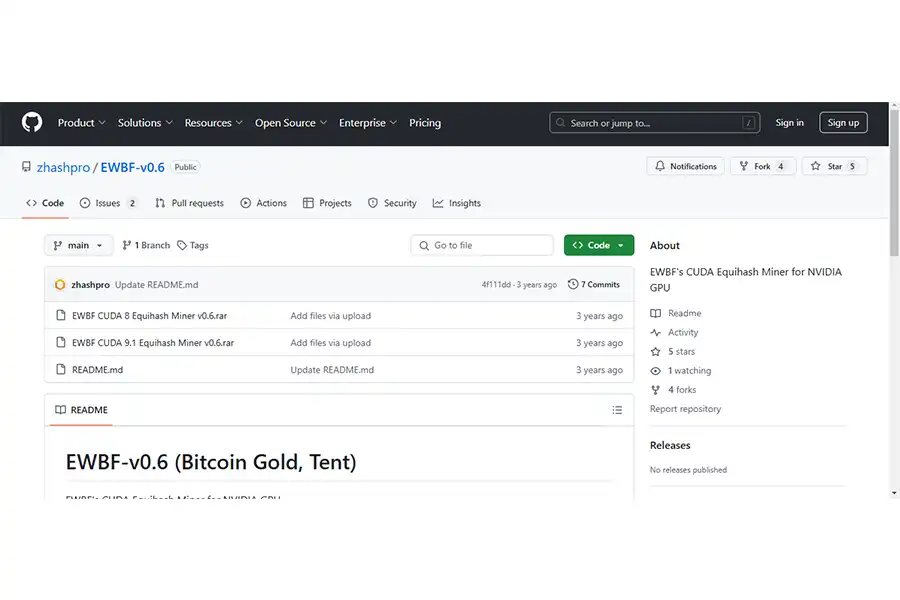Expand the Product menu
The width and height of the screenshot is (900, 600).
[x=82, y=123]
